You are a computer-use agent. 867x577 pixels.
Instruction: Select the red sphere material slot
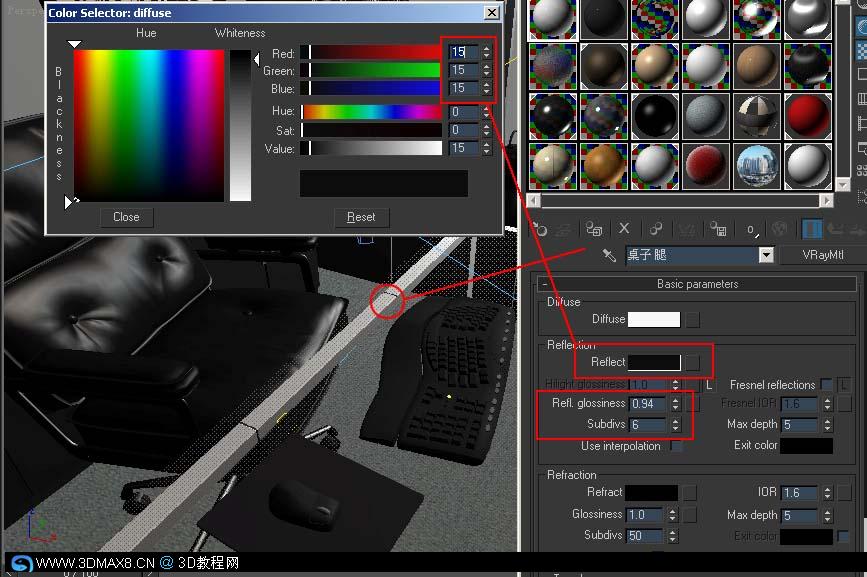(x=807, y=116)
